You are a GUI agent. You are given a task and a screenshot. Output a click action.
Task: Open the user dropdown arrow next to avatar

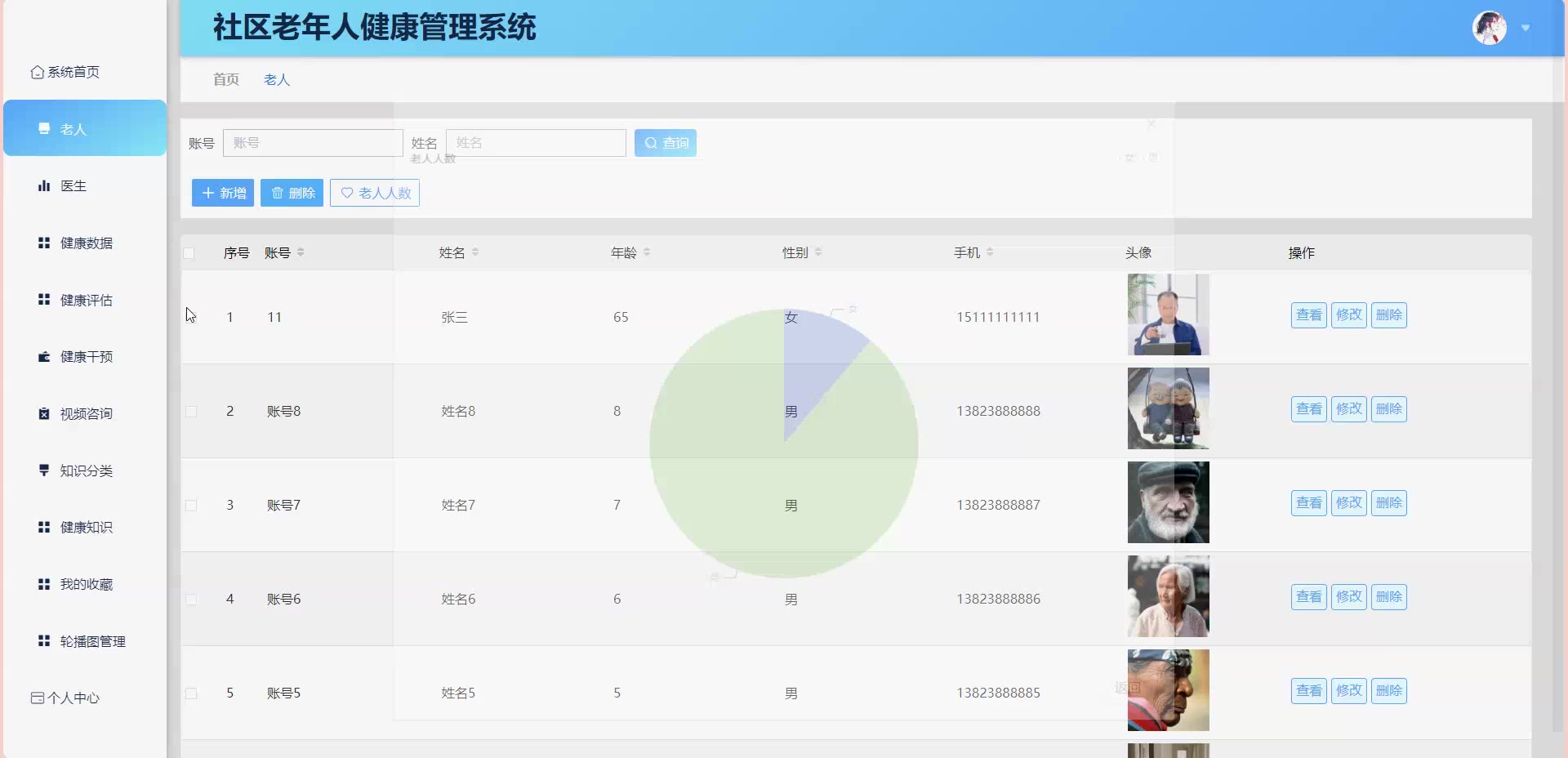tap(1526, 28)
